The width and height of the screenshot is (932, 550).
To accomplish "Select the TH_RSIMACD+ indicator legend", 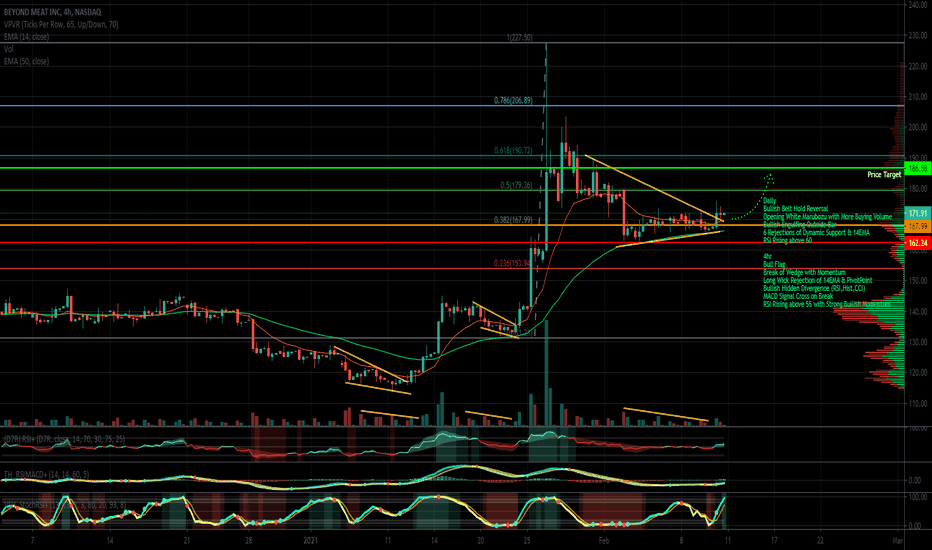I will [46, 474].
